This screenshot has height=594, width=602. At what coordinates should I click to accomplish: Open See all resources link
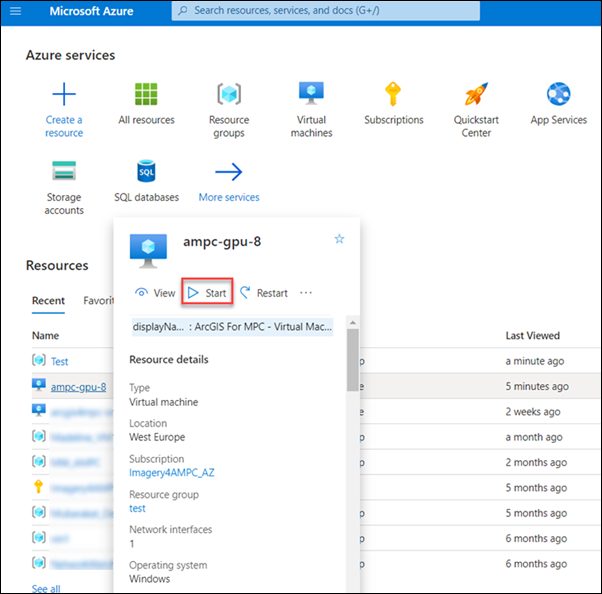pos(46,588)
